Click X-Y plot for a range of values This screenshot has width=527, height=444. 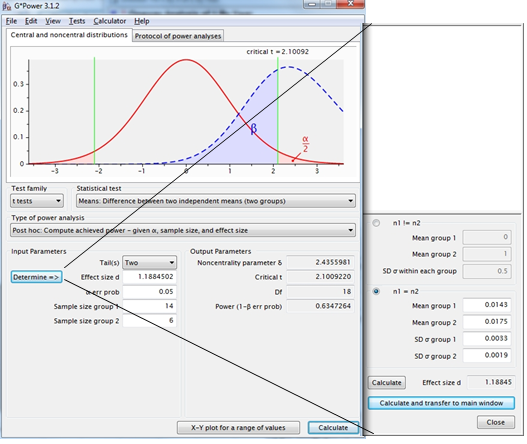[x=238, y=428]
